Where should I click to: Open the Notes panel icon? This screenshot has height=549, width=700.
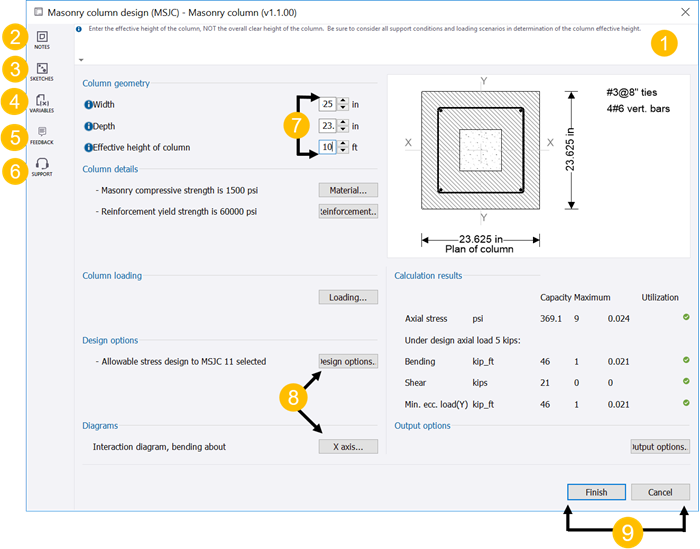tap(42, 37)
